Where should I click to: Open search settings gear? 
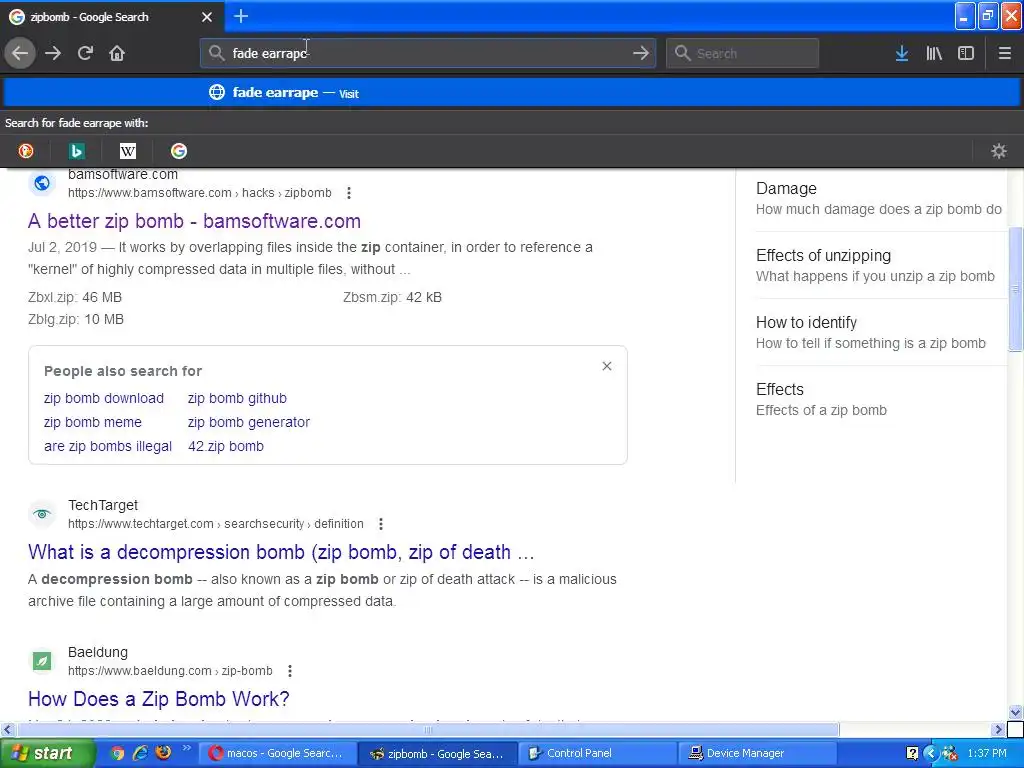pos(999,152)
